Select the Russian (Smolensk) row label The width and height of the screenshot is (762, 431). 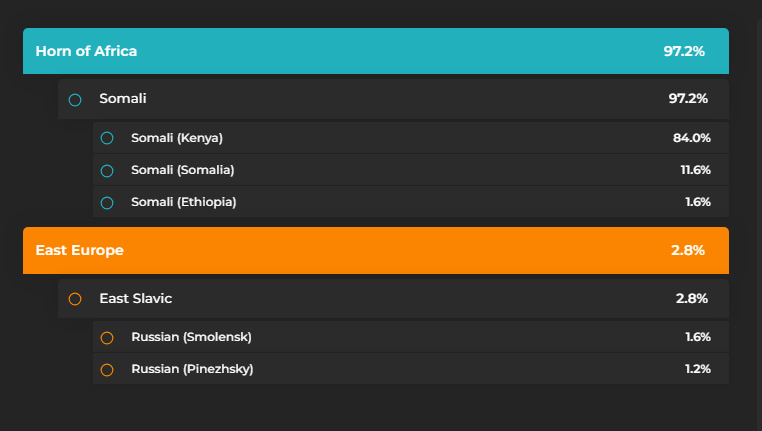pyautogui.click(x=189, y=337)
